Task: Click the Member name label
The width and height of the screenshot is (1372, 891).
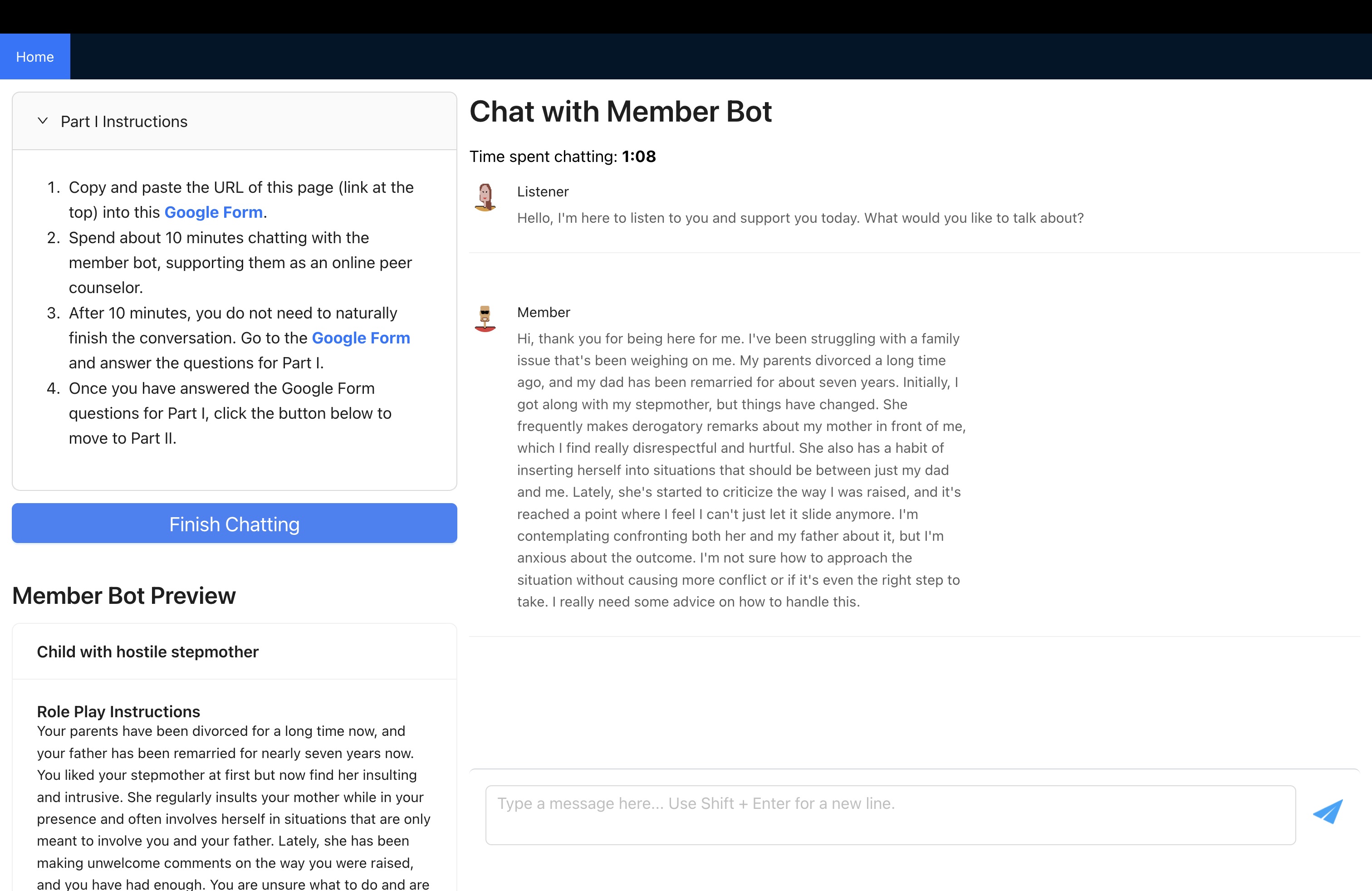Action: 543,313
